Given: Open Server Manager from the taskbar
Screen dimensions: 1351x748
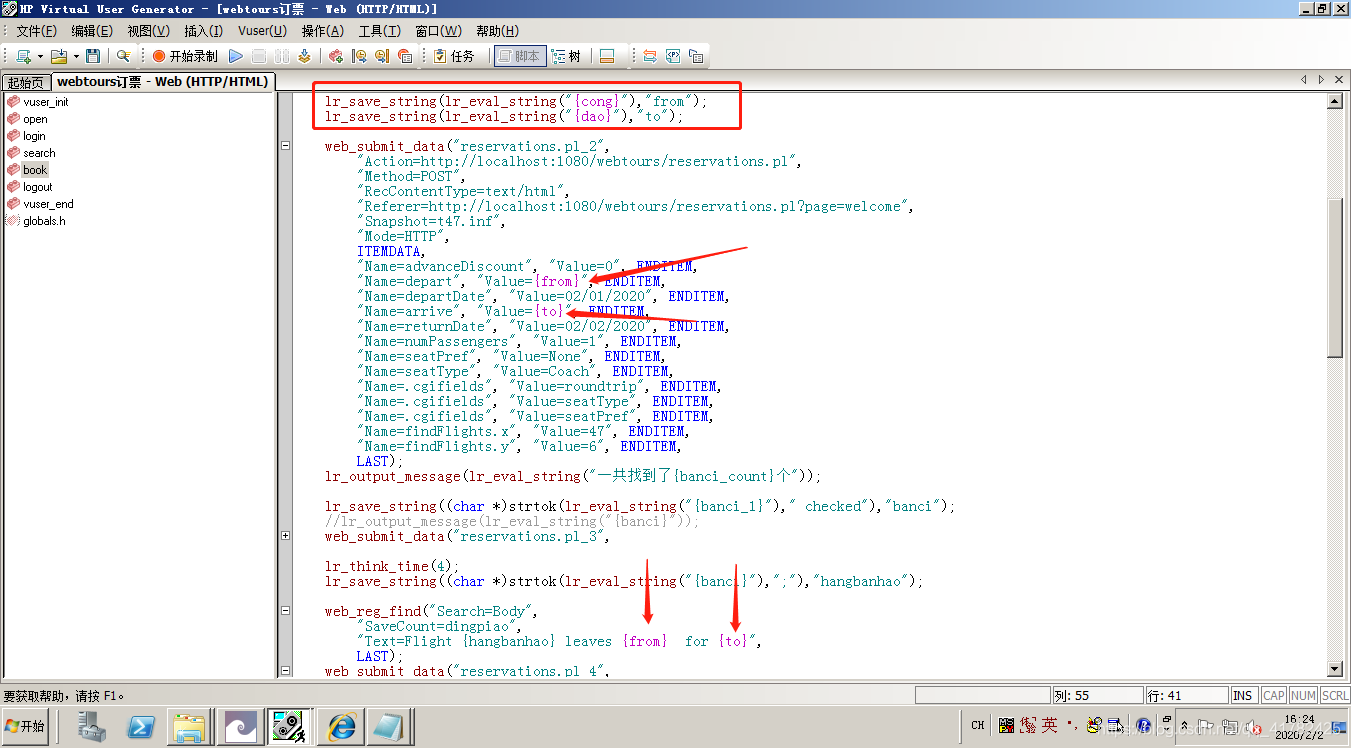Looking at the screenshot, I should pyautogui.click(x=94, y=726).
